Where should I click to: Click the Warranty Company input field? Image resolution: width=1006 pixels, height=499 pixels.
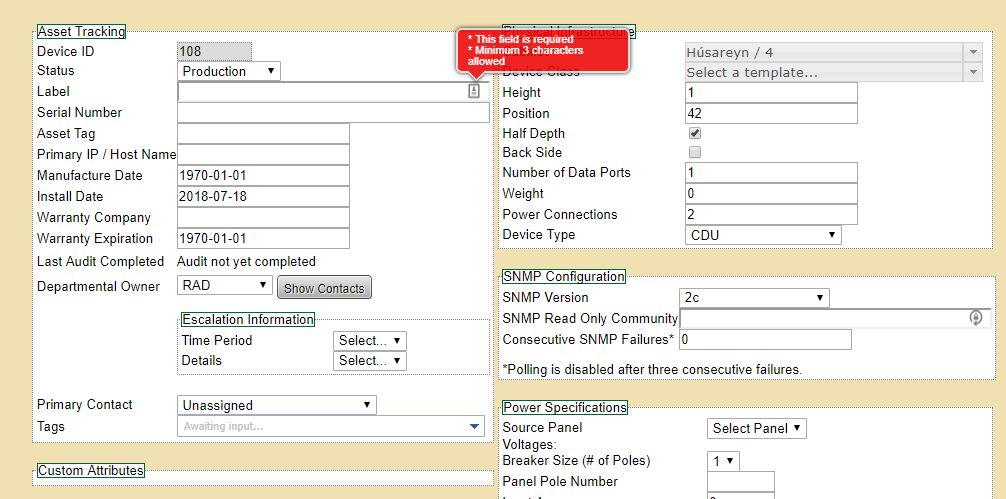click(263, 217)
